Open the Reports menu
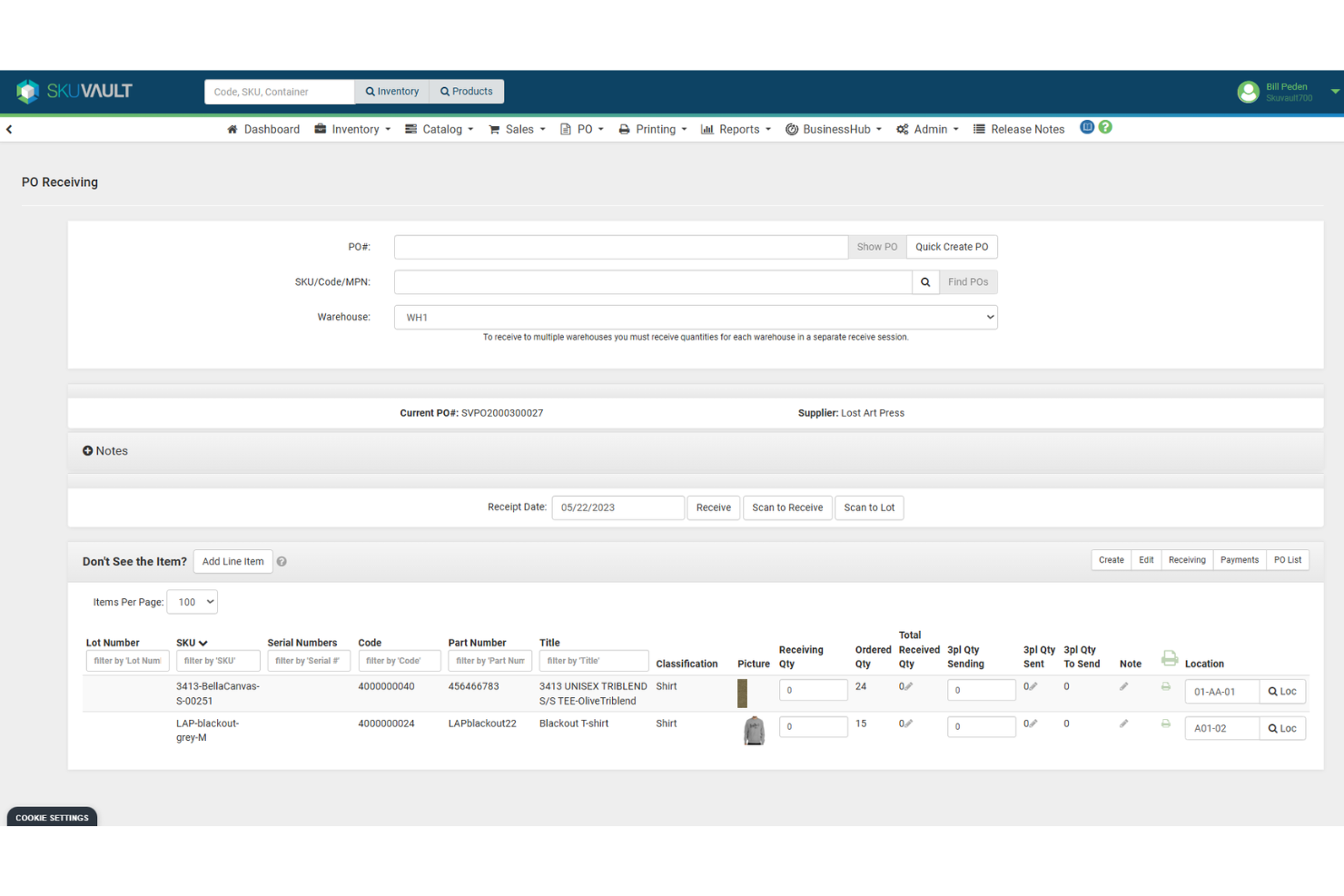This screenshot has width=1344, height=896. click(736, 129)
